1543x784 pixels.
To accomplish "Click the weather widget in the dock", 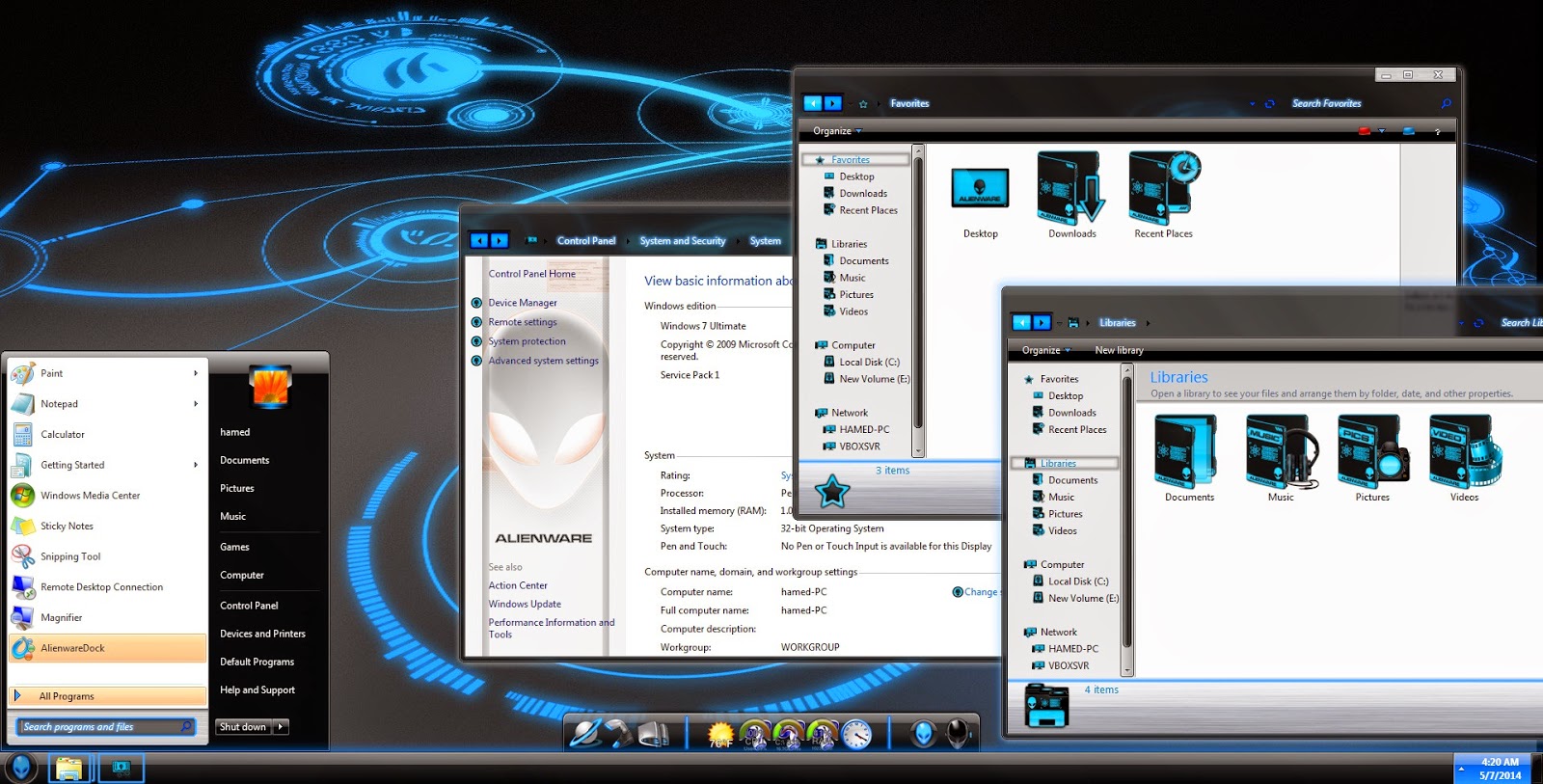I will click(720, 735).
